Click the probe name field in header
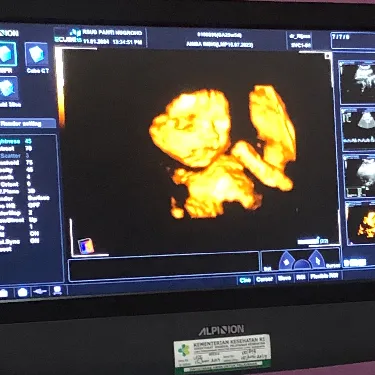 pos(301,45)
